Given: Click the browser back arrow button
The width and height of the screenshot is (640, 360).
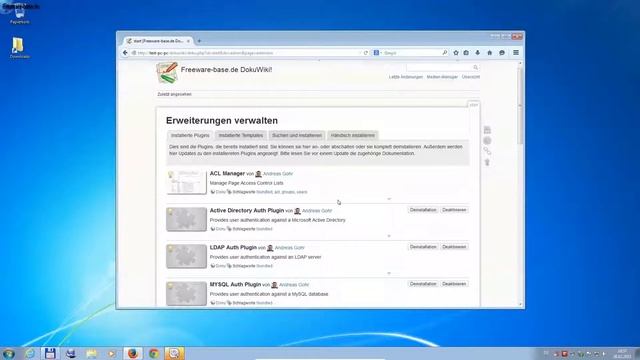Looking at the screenshot, I should point(125,53).
